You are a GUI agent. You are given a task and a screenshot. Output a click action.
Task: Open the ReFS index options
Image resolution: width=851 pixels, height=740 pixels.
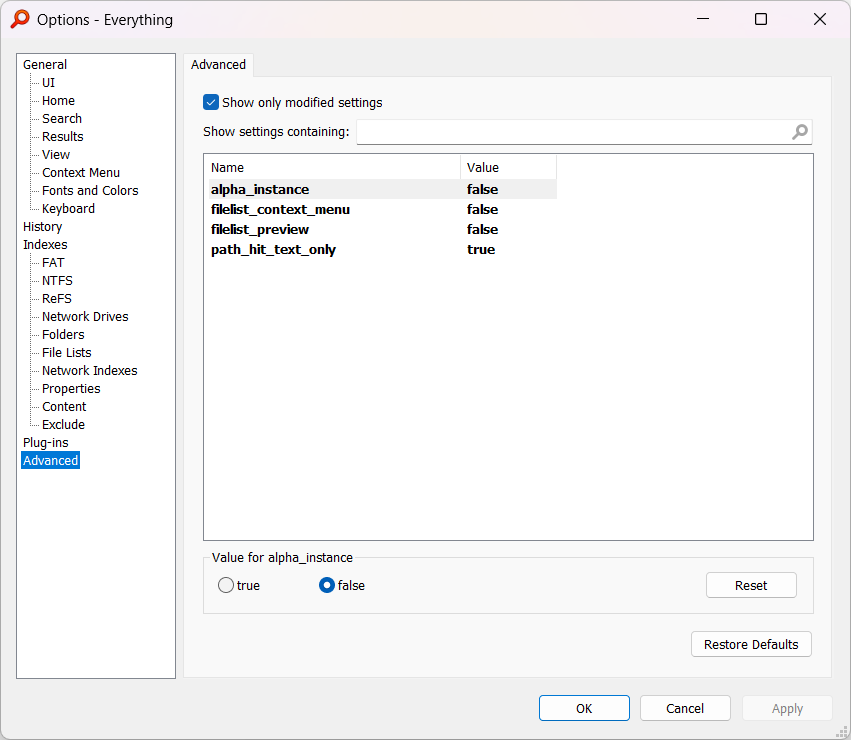coord(56,299)
